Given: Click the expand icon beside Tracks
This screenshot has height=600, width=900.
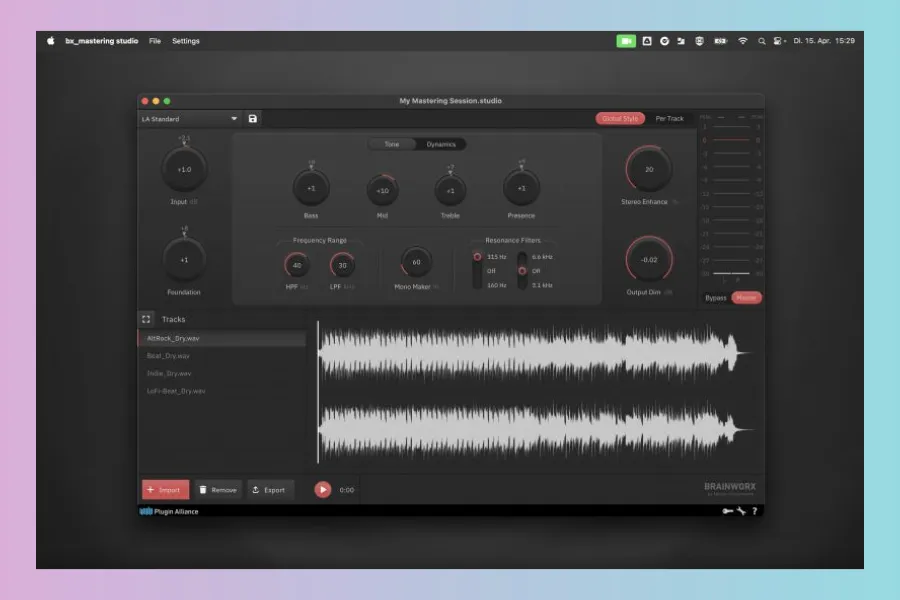Looking at the screenshot, I should pyautogui.click(x=146, y=319).
